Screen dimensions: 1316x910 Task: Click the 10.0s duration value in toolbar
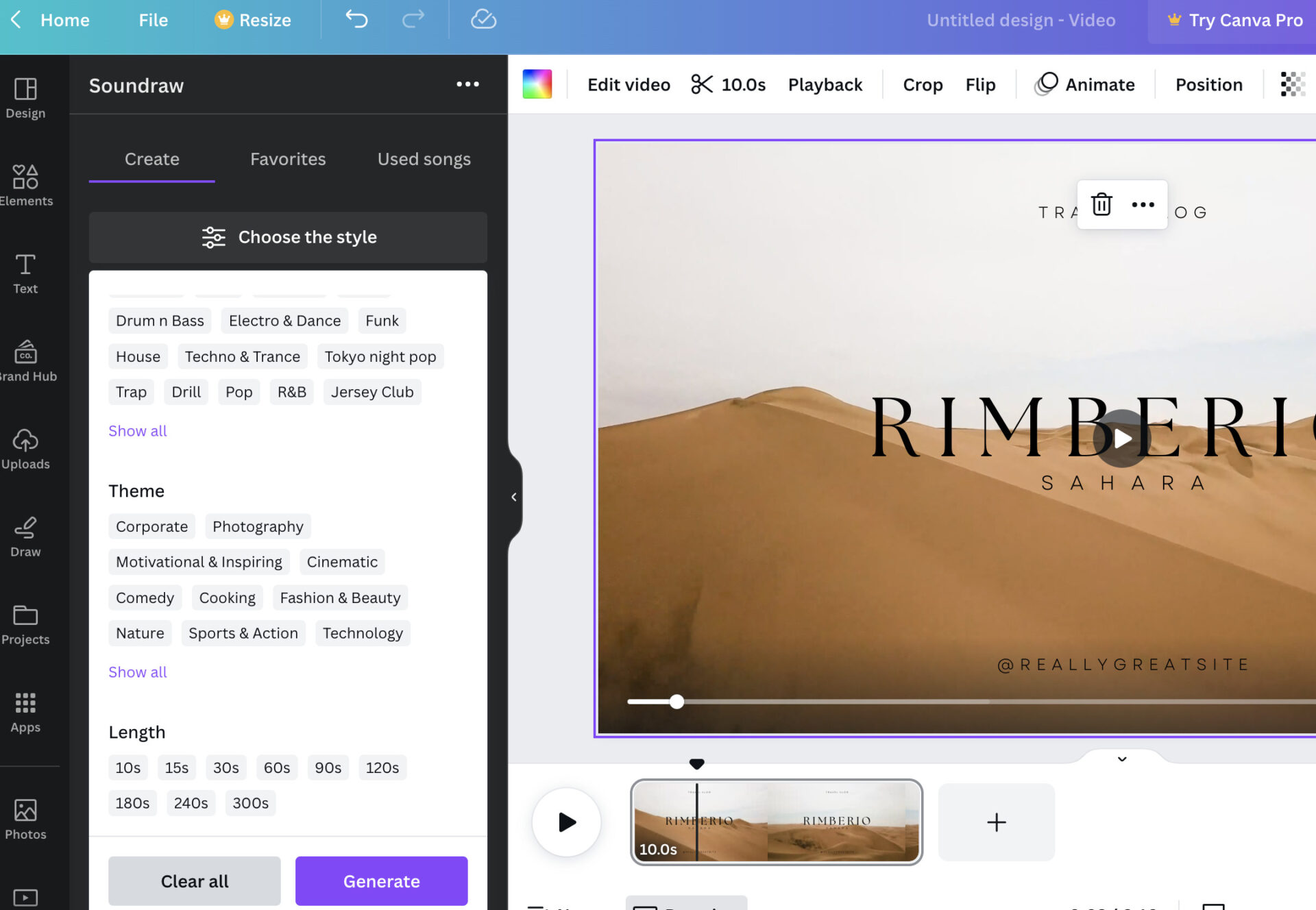point(743,84)
